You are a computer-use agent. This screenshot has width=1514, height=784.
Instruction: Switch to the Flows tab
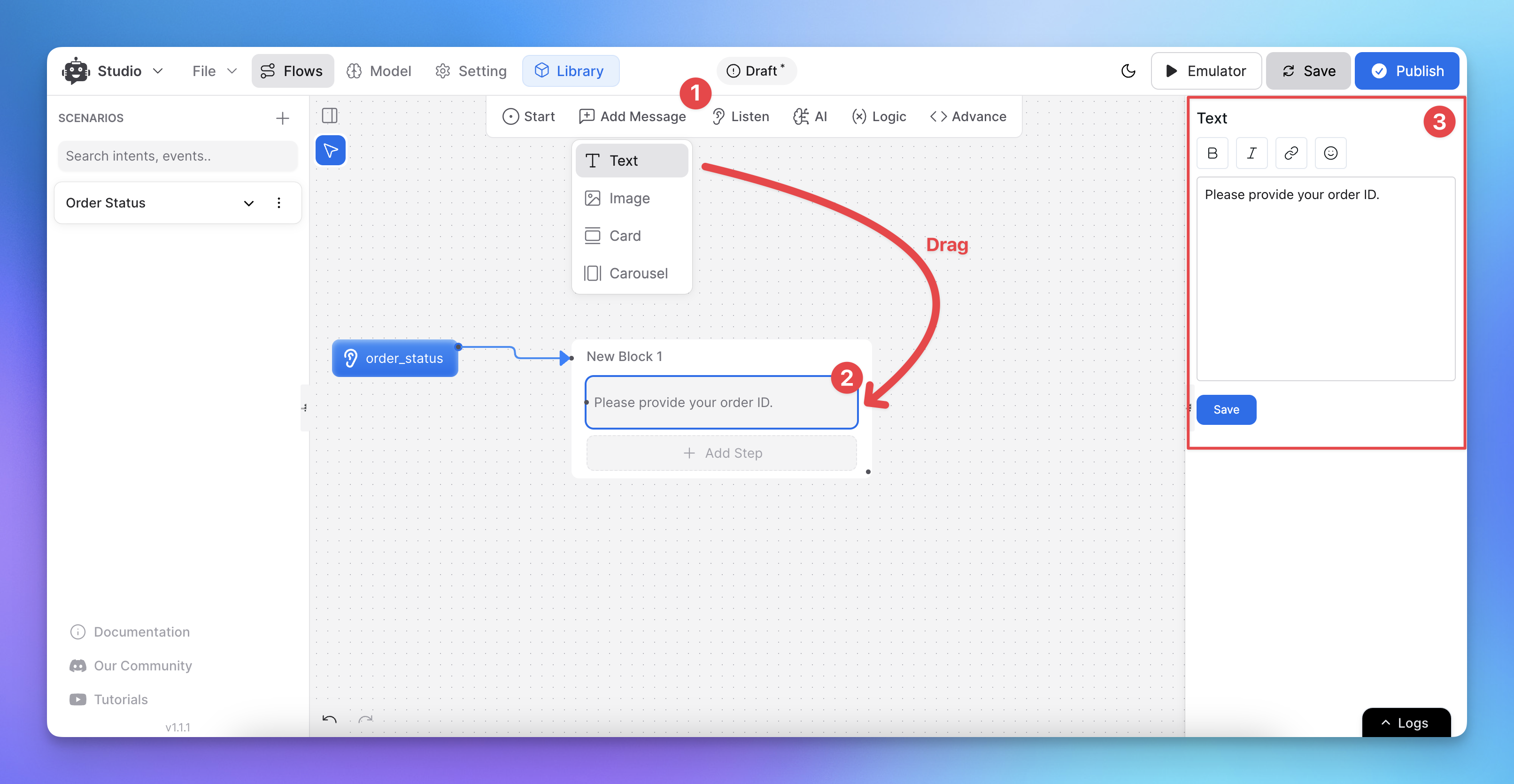point(293,71)
